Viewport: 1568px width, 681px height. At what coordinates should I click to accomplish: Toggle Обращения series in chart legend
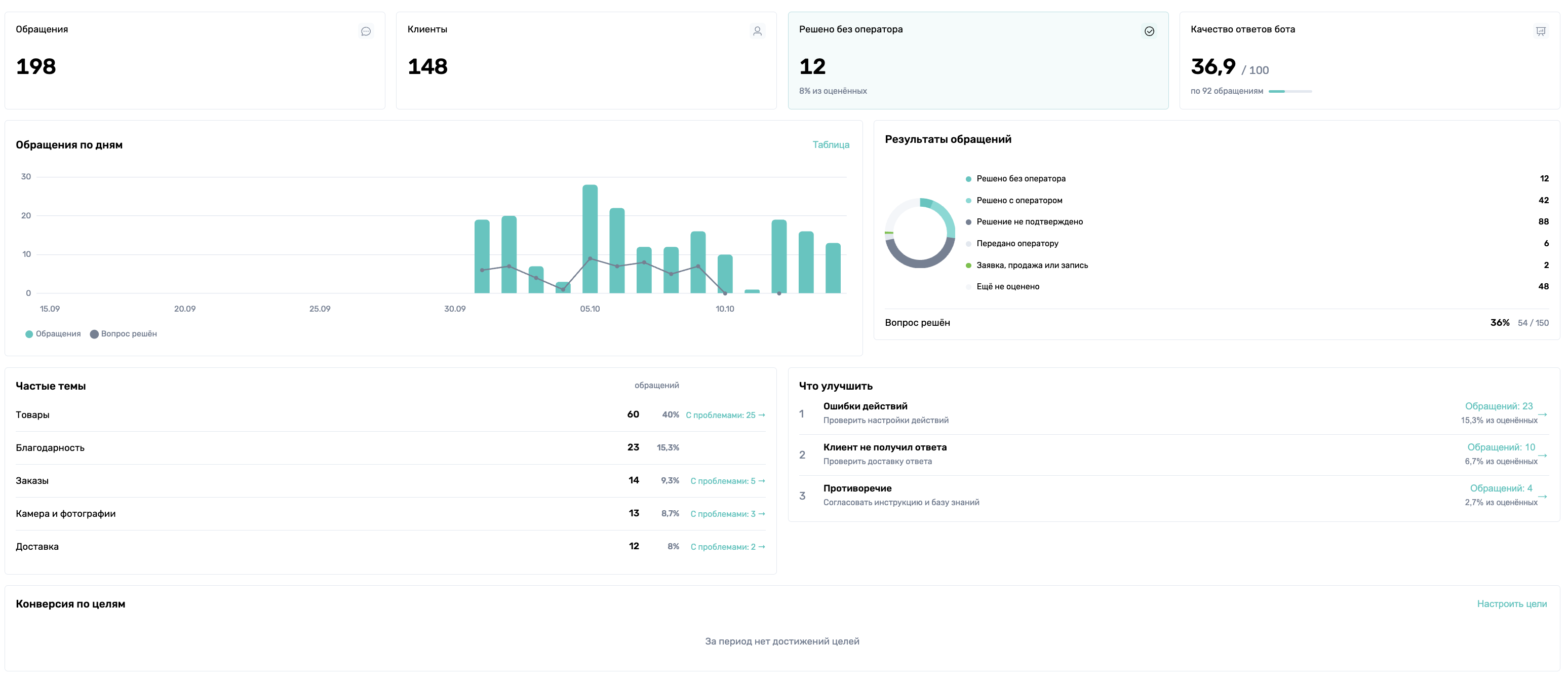[x=53, y=334]
